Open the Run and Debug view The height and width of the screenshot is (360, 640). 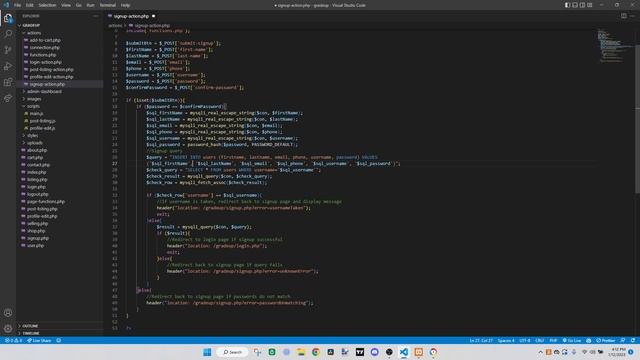pos(8,66)
